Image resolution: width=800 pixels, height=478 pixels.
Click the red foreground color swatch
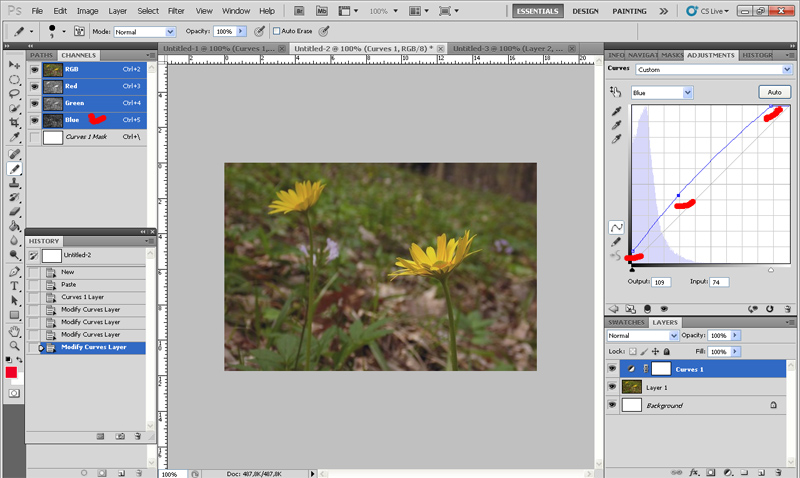click(x=11, y=373)
